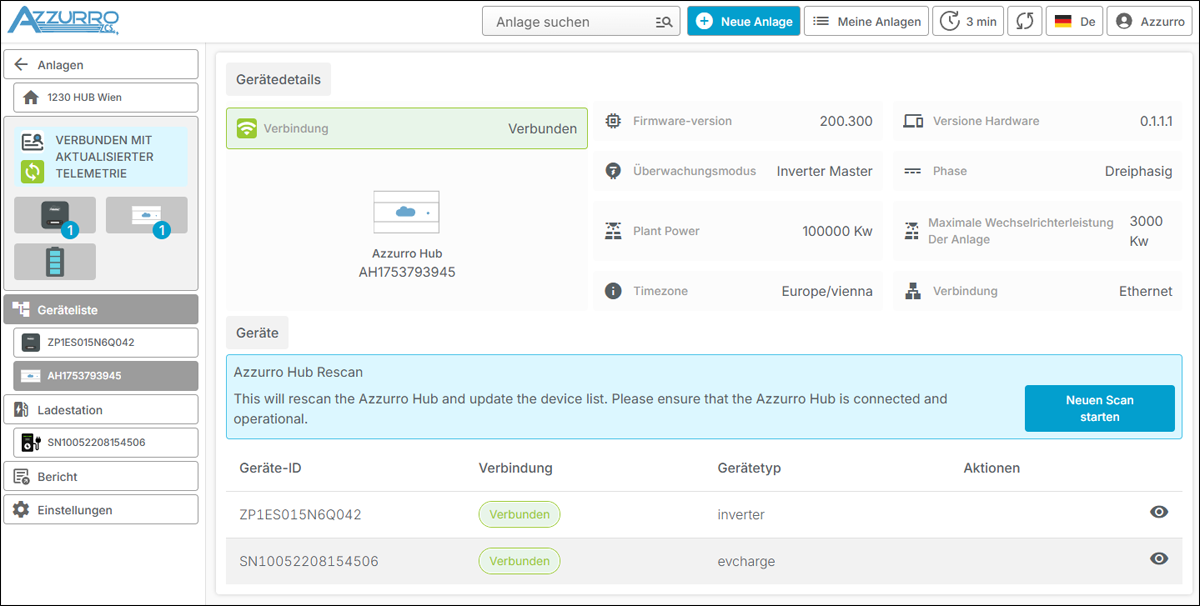Image resolution: width=1200 pixels, height=606 pixels.
Task: Click the hub serial AH1753793945 under image
Action: click(407, 272)
